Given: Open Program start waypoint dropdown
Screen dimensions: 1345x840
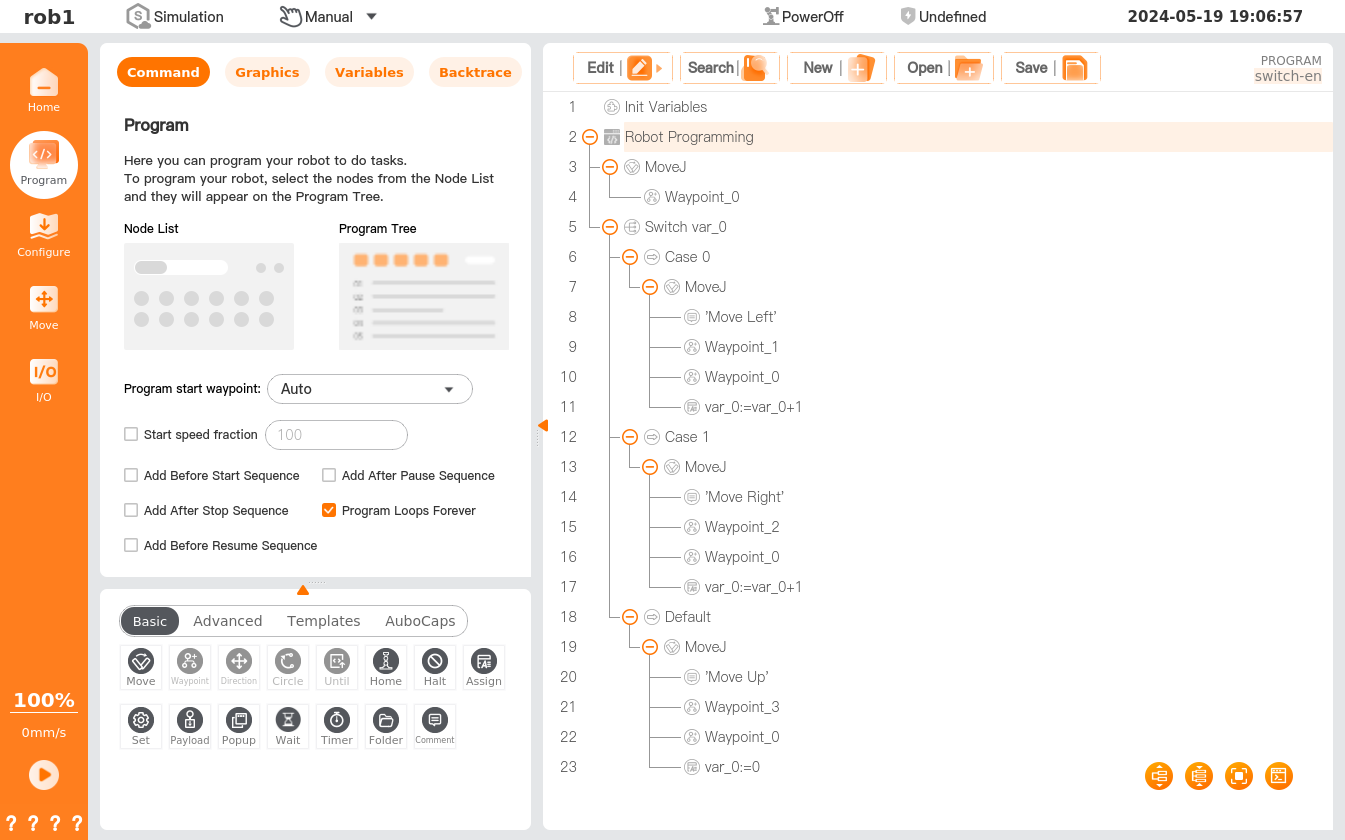Looking at the screenshot, I should 368,389.
